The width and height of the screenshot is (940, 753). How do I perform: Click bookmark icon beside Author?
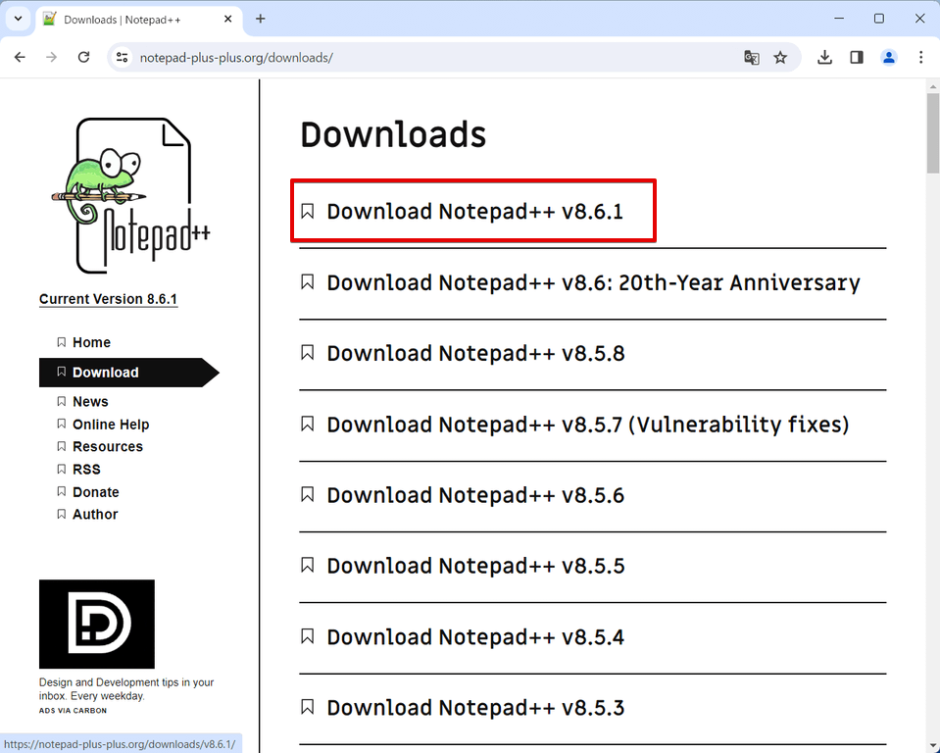pyautogui.click(x=61, y=514)
